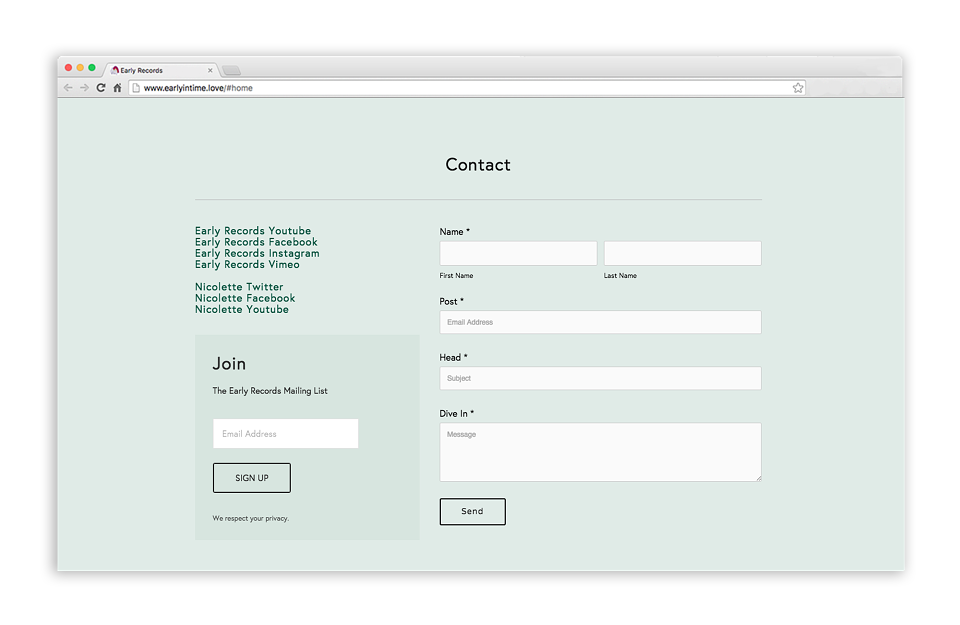Click the browser forward arrow
Screen dimensions: 960x625
84,88
